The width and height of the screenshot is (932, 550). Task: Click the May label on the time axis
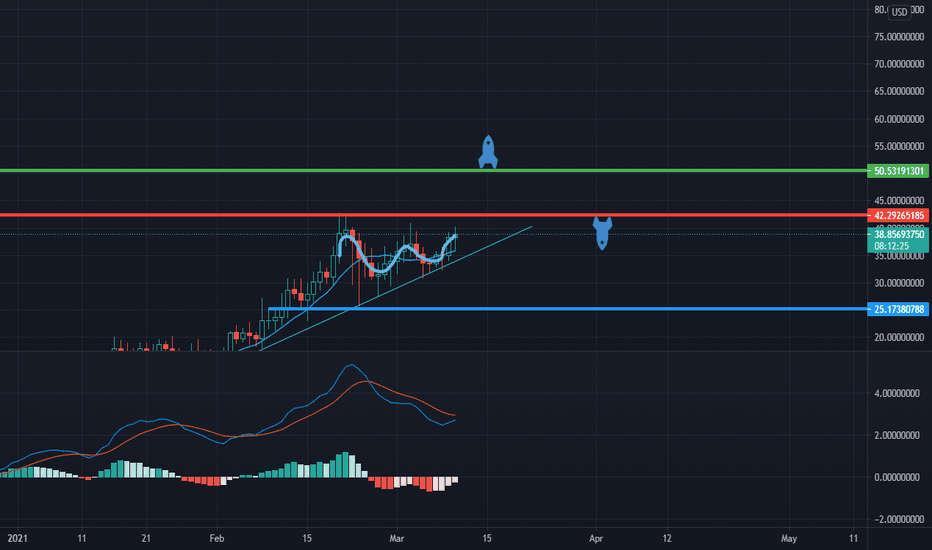click(789, 538)
